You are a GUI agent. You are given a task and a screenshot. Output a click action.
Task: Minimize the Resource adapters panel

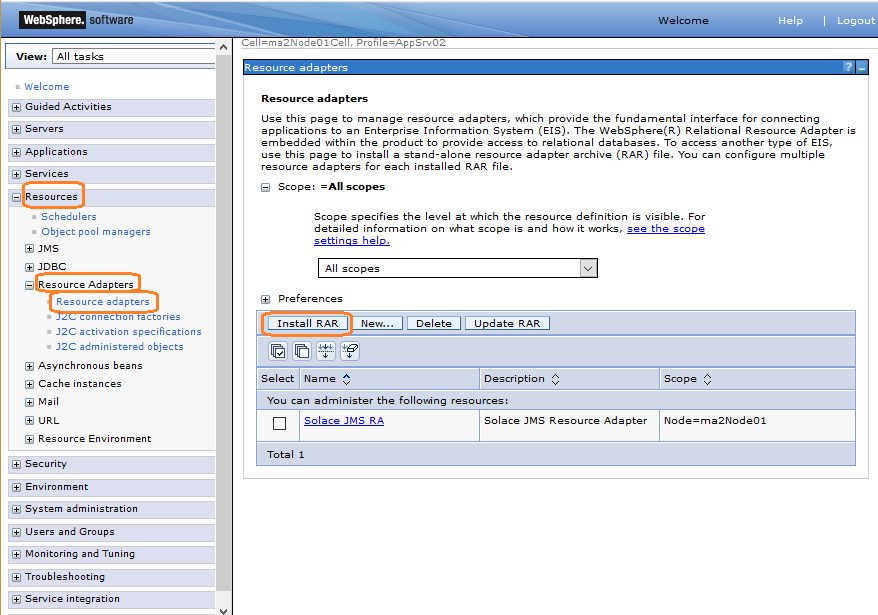click(862, 67)
